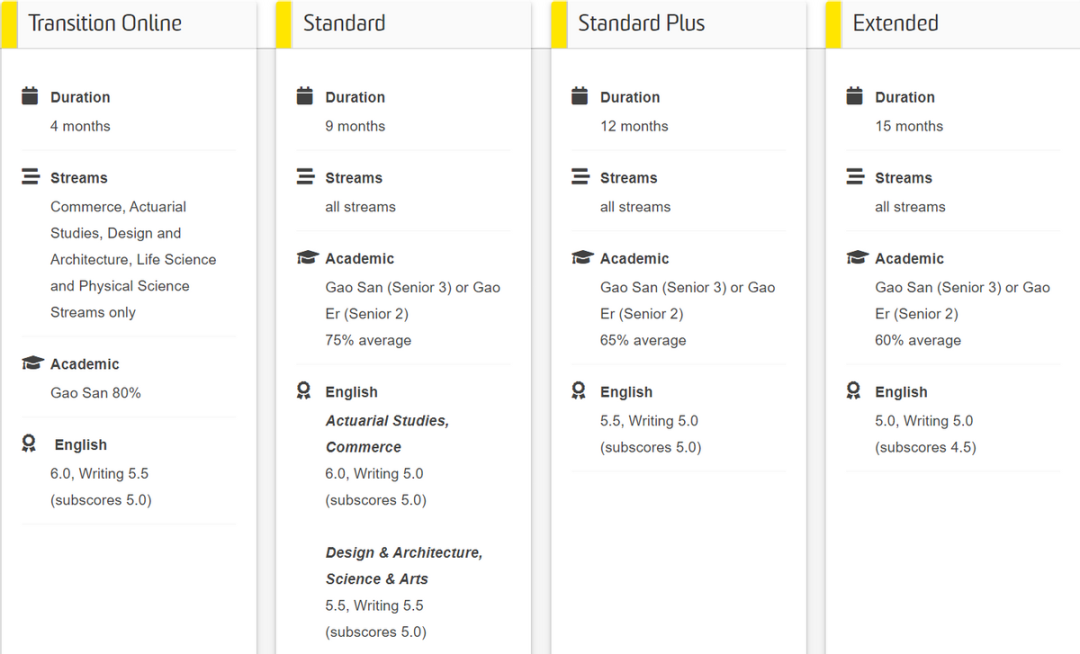Click Streams list icon in Extended card
1080x654 pixels.
pyautogui.click(x=855, y=176)
